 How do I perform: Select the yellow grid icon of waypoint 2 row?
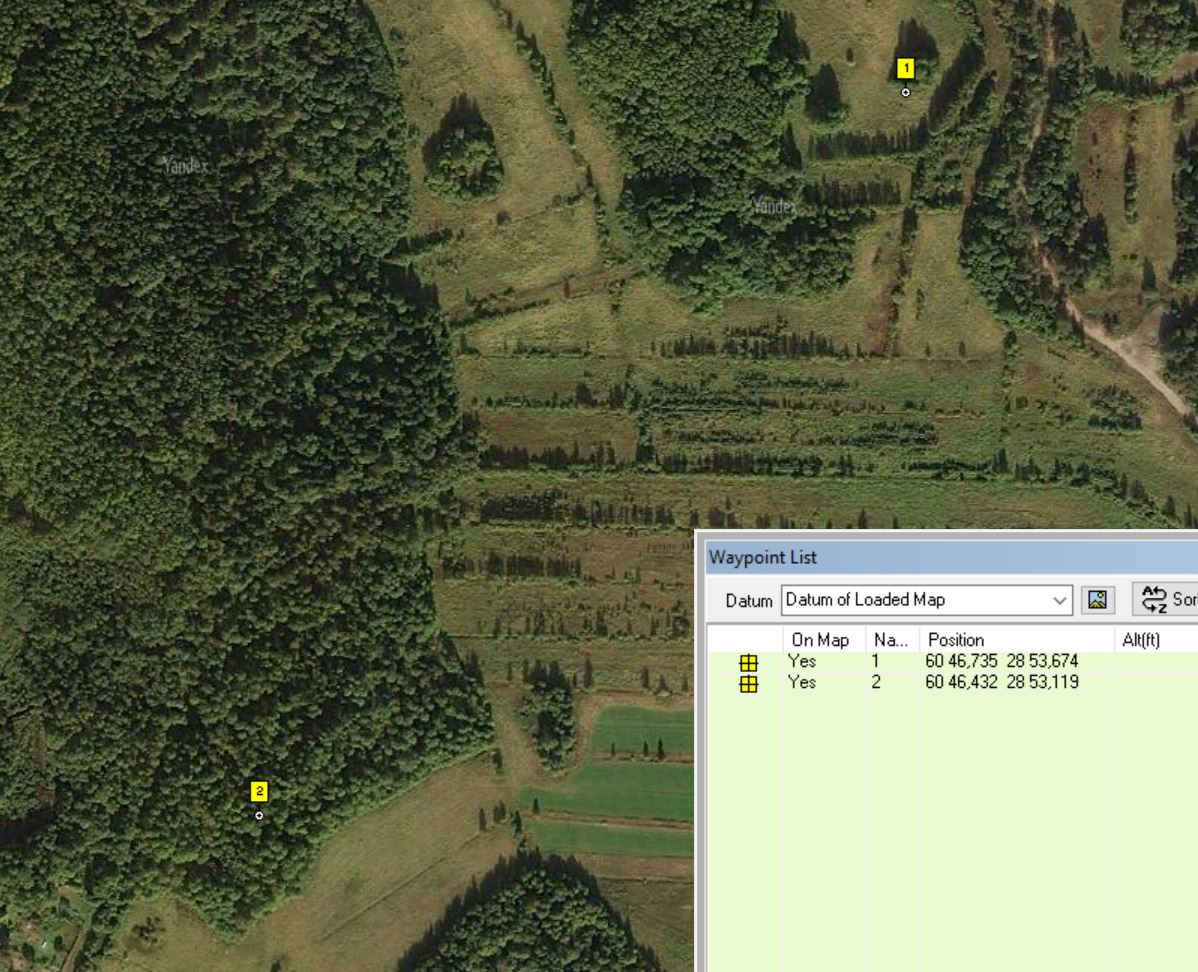point(748,683)
